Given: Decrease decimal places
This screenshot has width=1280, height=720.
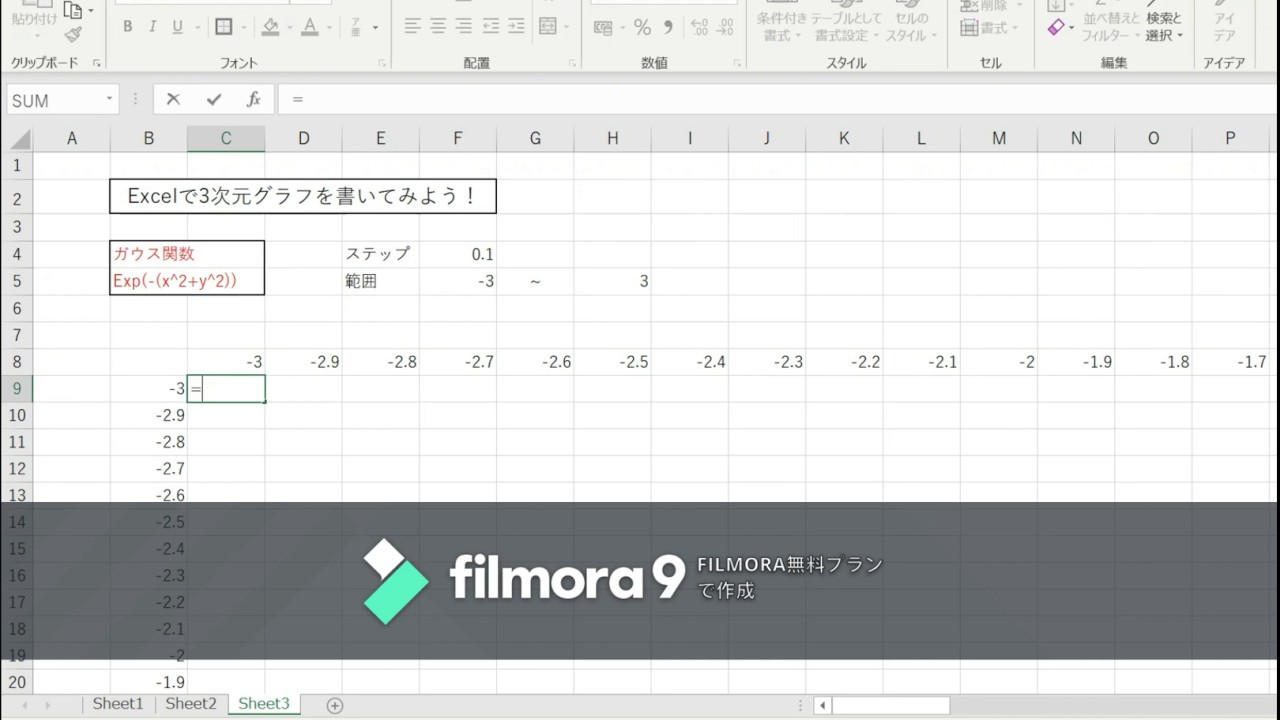Looking at the screenshot, I should tap(725, 27).
